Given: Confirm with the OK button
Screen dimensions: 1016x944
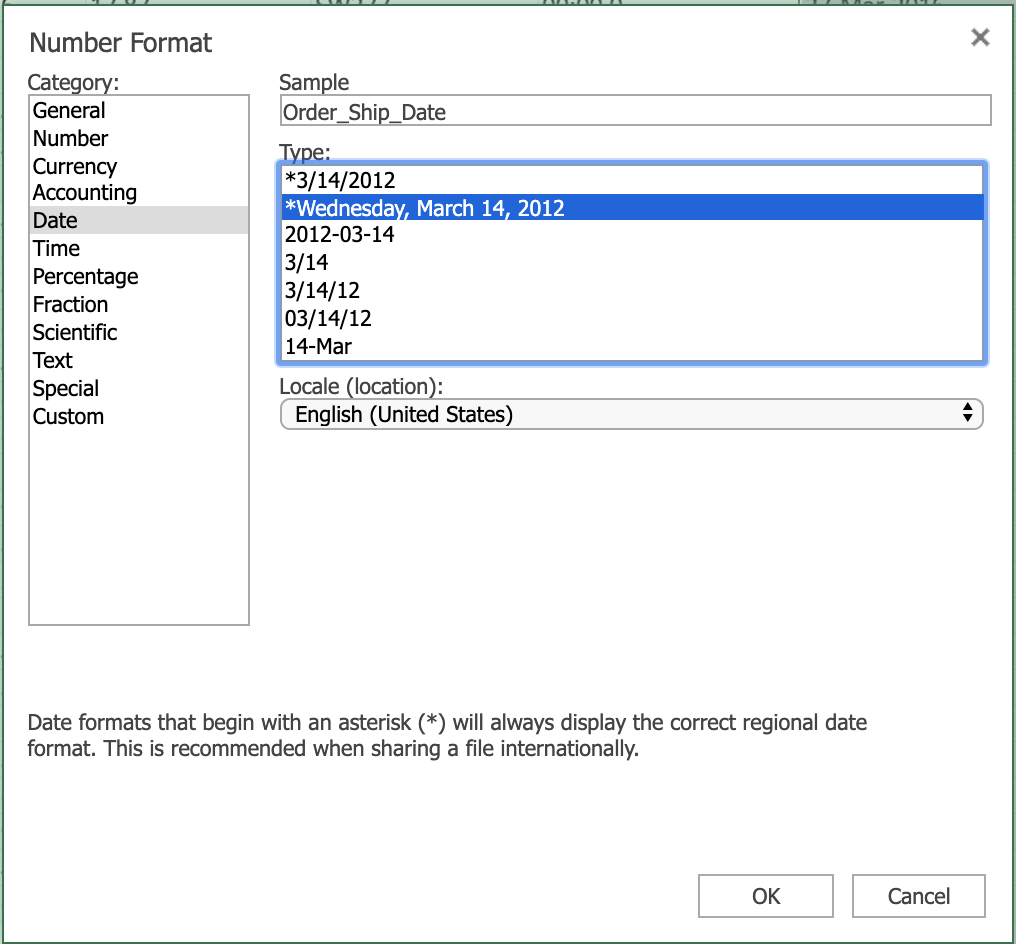Looking at the screenshot, I should coord(765,896).
